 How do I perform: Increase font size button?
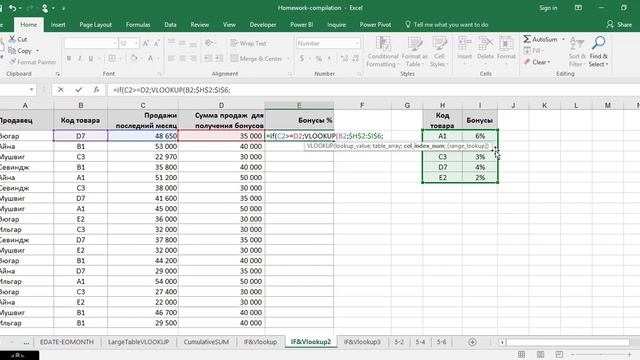click(146, 43)
